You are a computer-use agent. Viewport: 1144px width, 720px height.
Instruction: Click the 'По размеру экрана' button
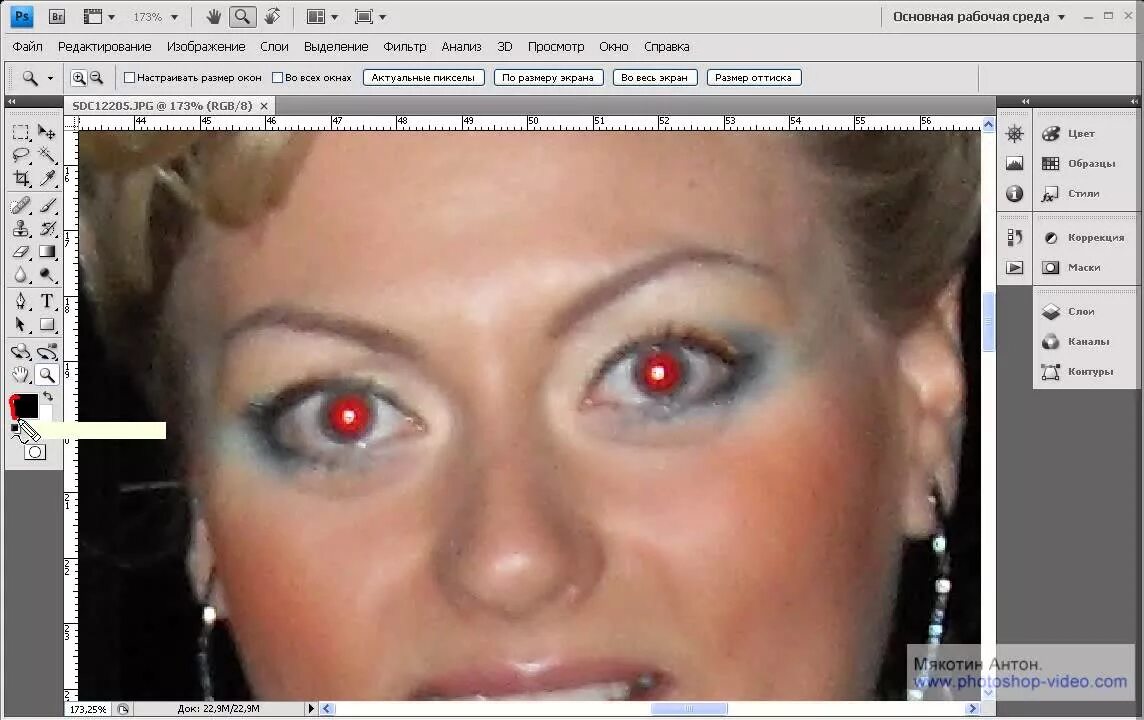tap(548, 77)
